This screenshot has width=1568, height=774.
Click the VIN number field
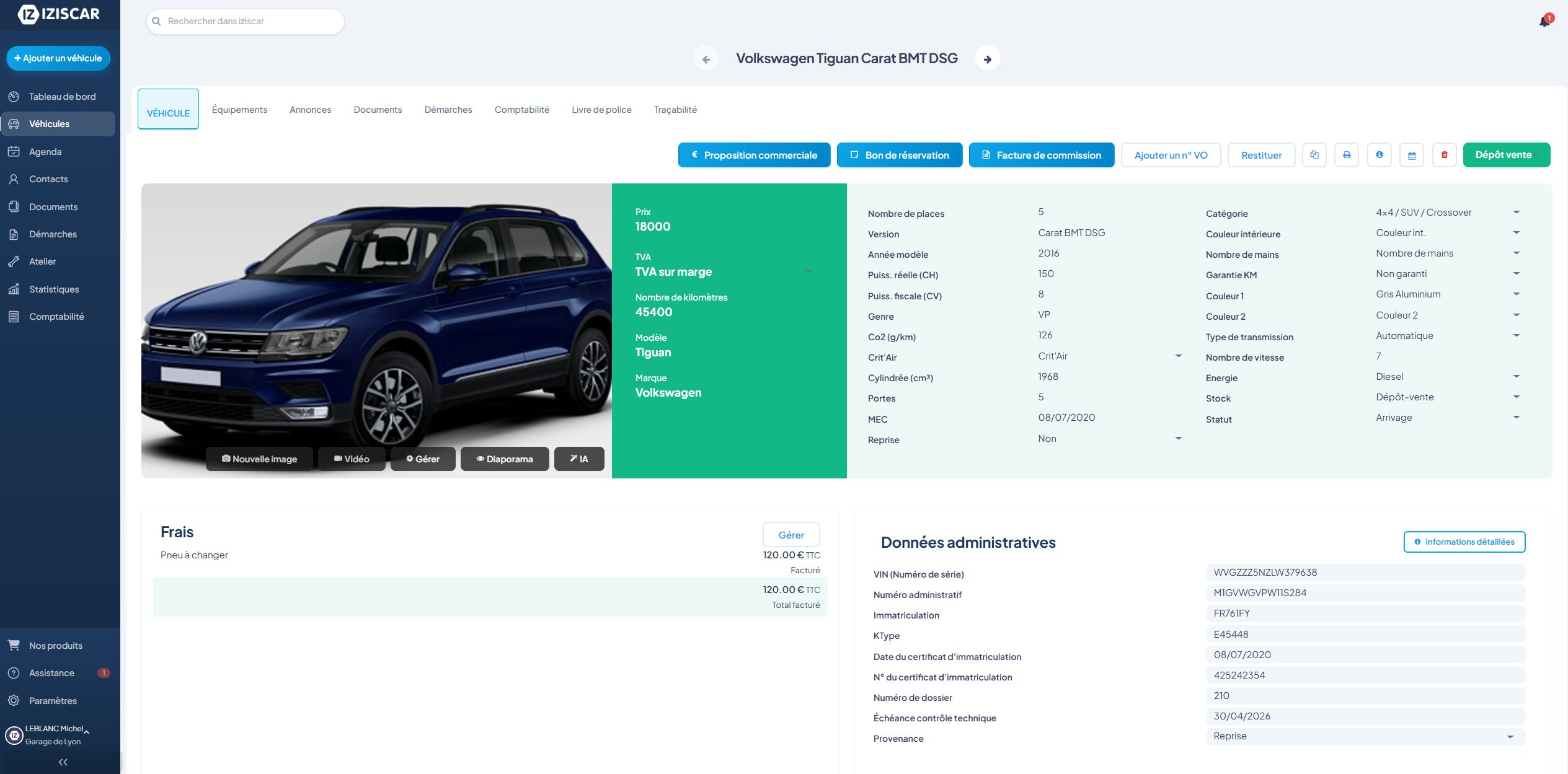(1365, 573)
